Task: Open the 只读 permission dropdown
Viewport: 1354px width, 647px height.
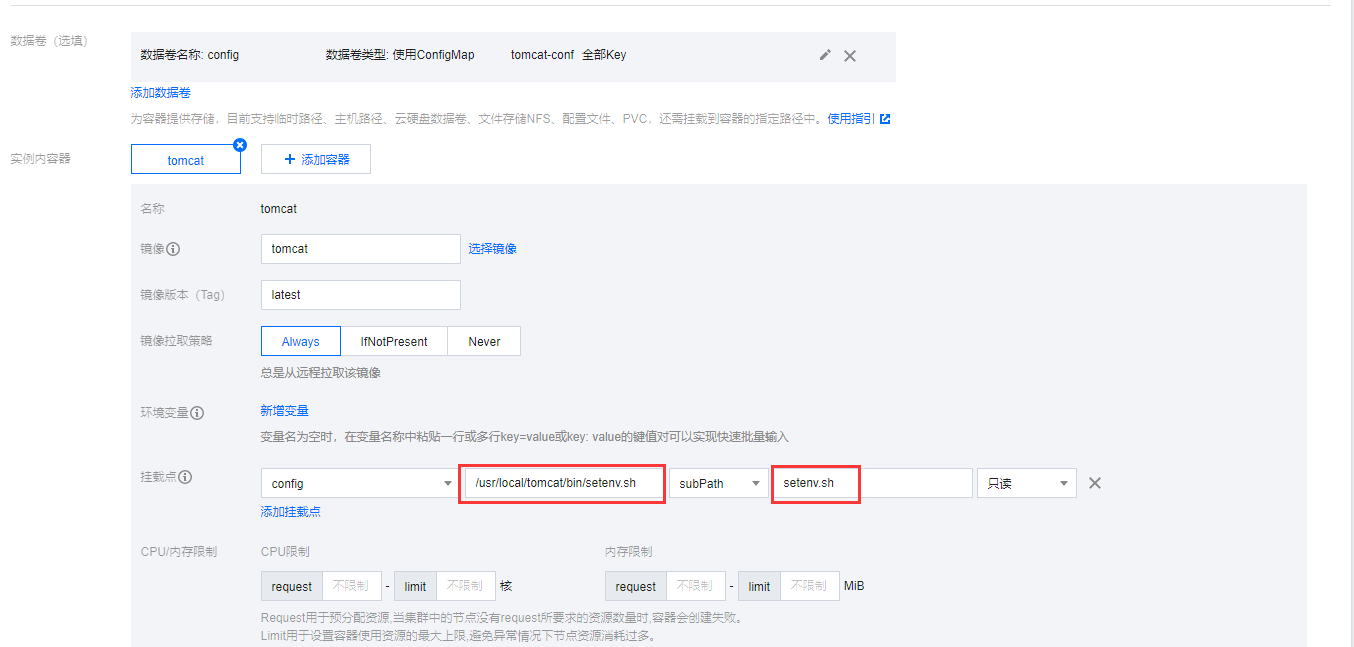Action: coord(1026,483)
